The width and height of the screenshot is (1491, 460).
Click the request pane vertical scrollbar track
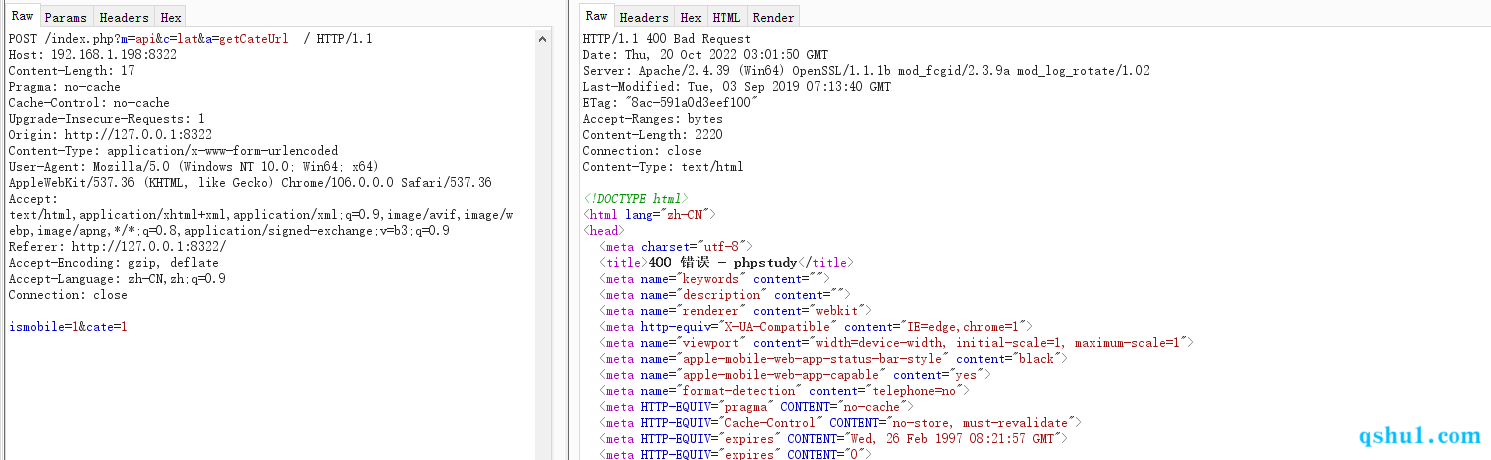coord(544,250)
